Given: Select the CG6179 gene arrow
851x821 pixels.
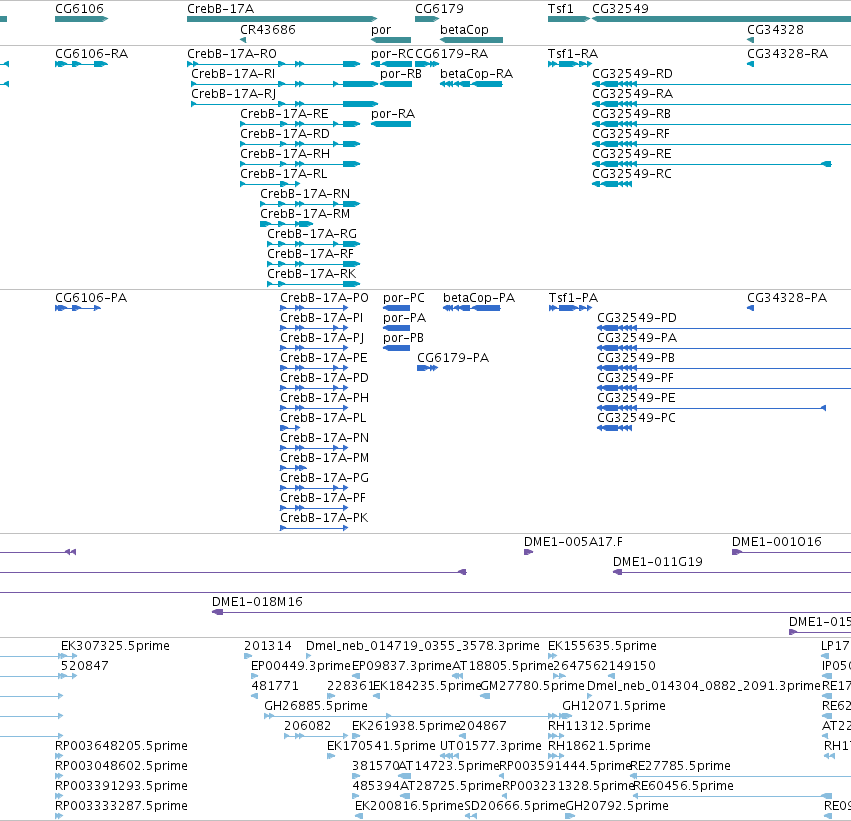Looking at the screenshot, I should click(427, 19).
